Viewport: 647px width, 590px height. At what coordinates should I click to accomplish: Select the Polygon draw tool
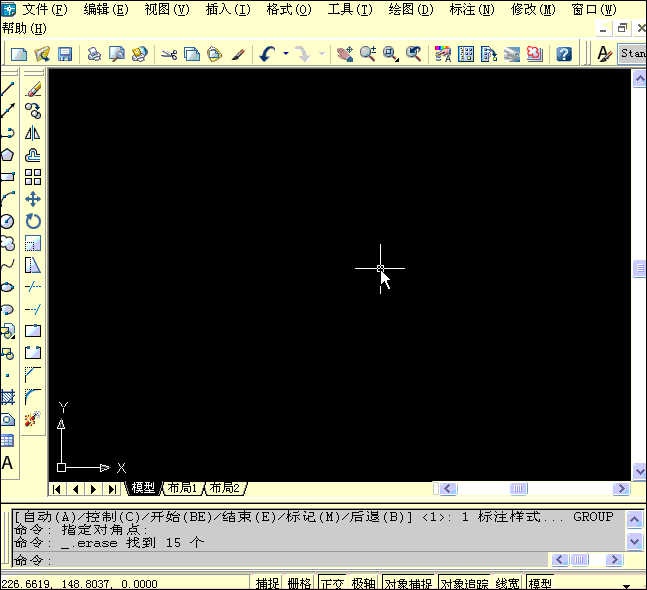[7, 155]
